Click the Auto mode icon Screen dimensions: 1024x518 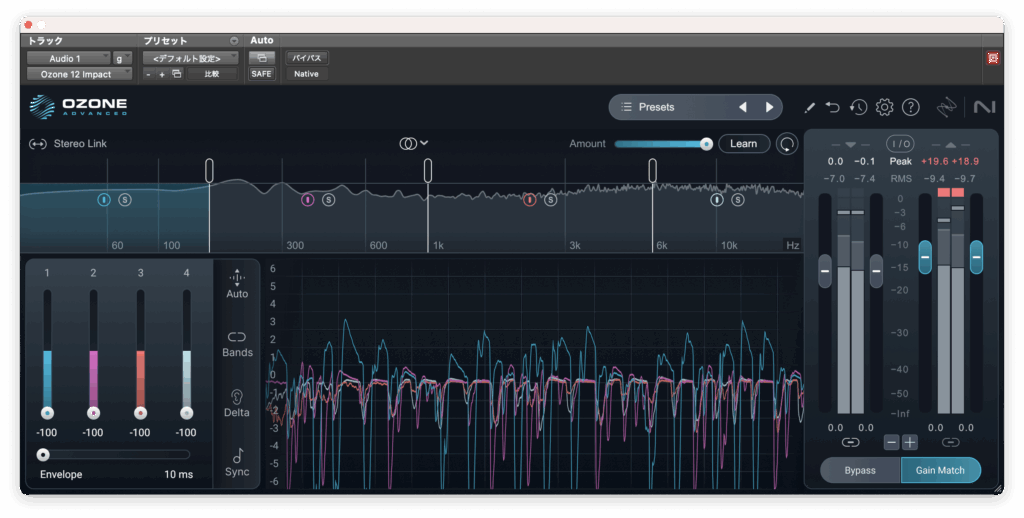[x=237, y=280]
